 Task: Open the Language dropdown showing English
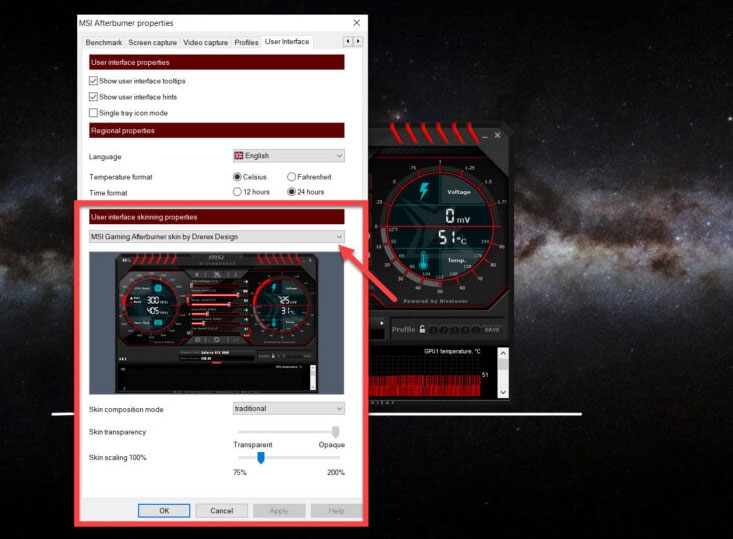point(288,156)
